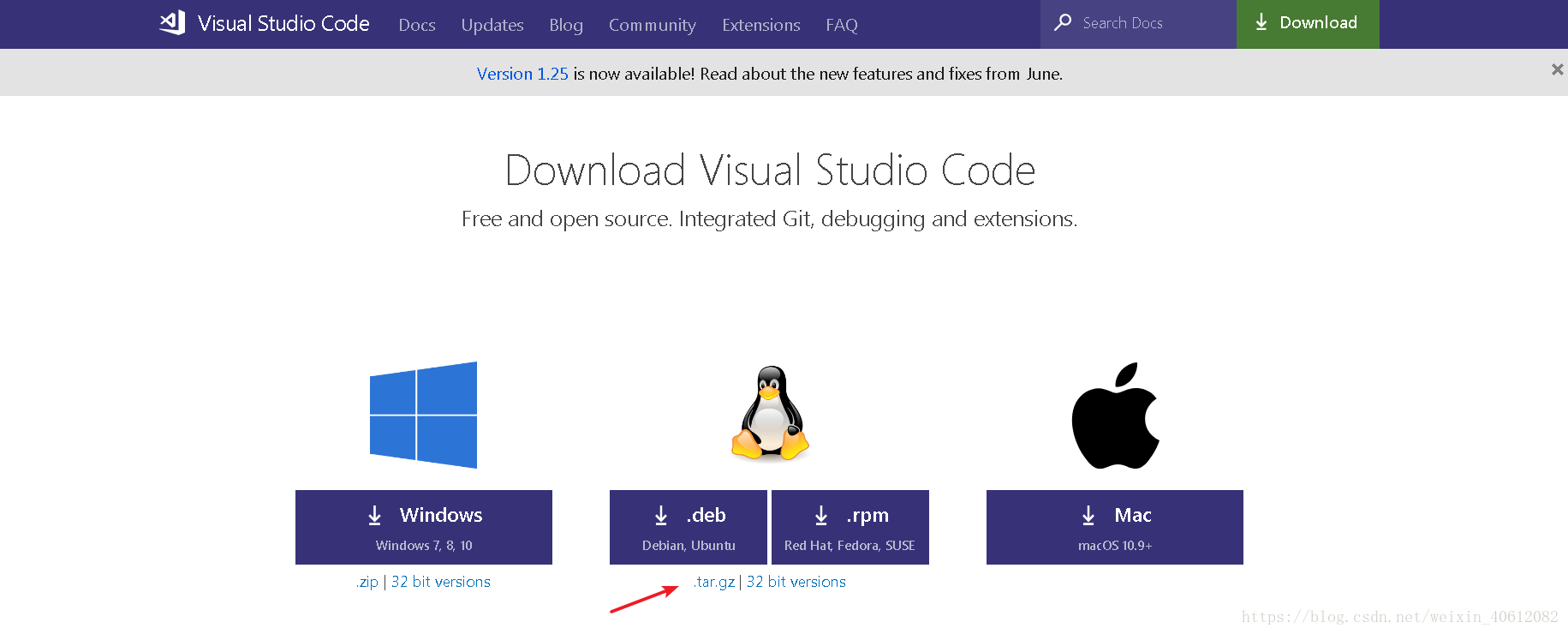Click the Visual Studio Code logo icon

[x=172, y=23]
